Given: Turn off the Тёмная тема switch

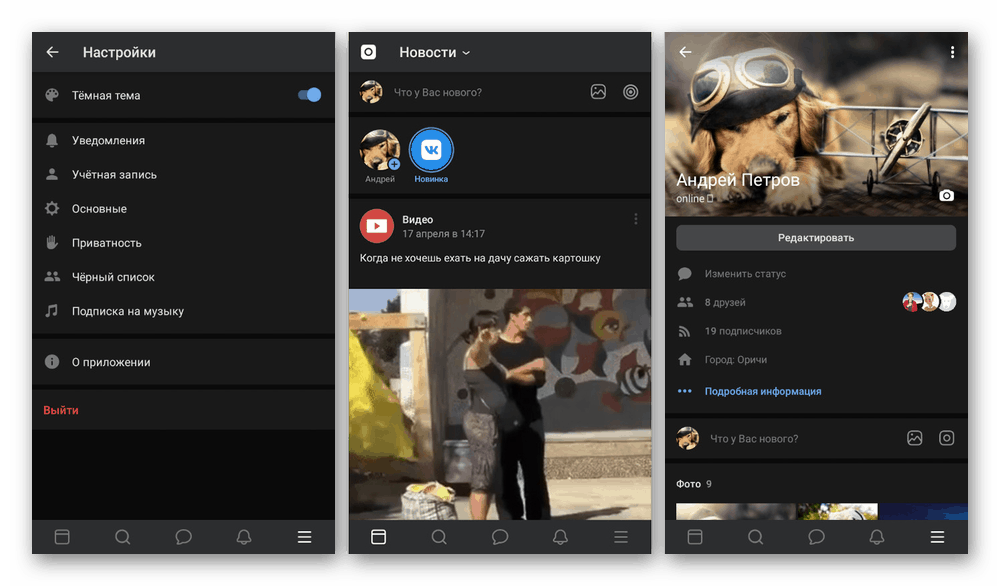Looking at the screenshot, I should (x=309, y=95).
